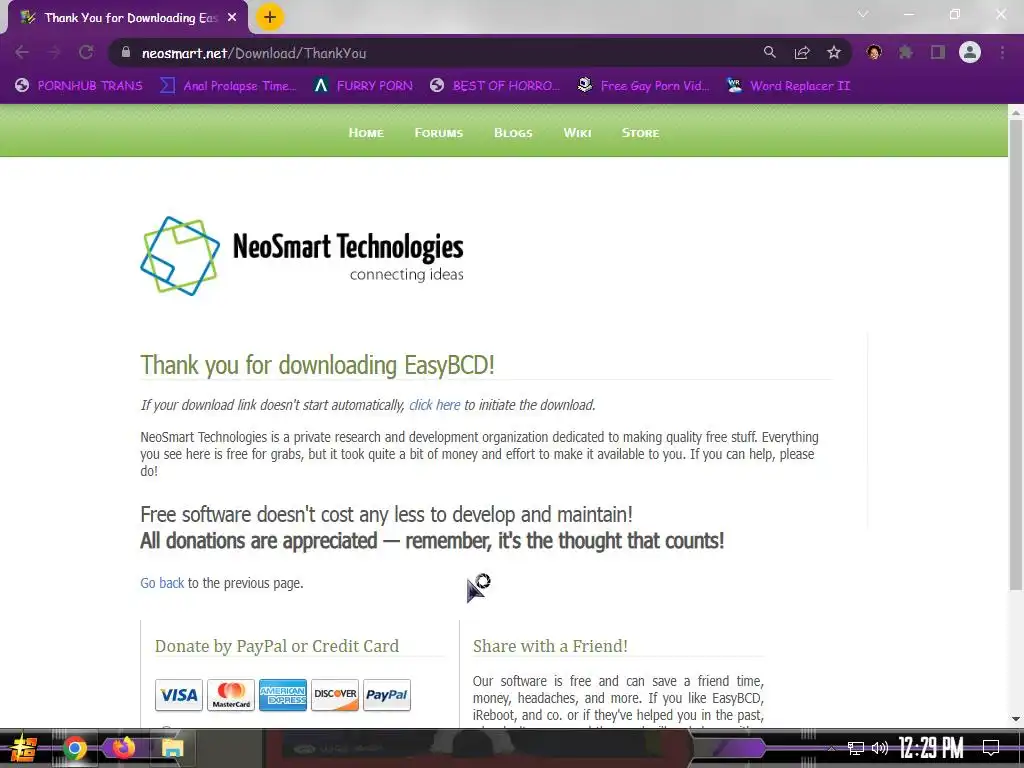
Task: Open the Forums nav item
Action: [439, 133]
